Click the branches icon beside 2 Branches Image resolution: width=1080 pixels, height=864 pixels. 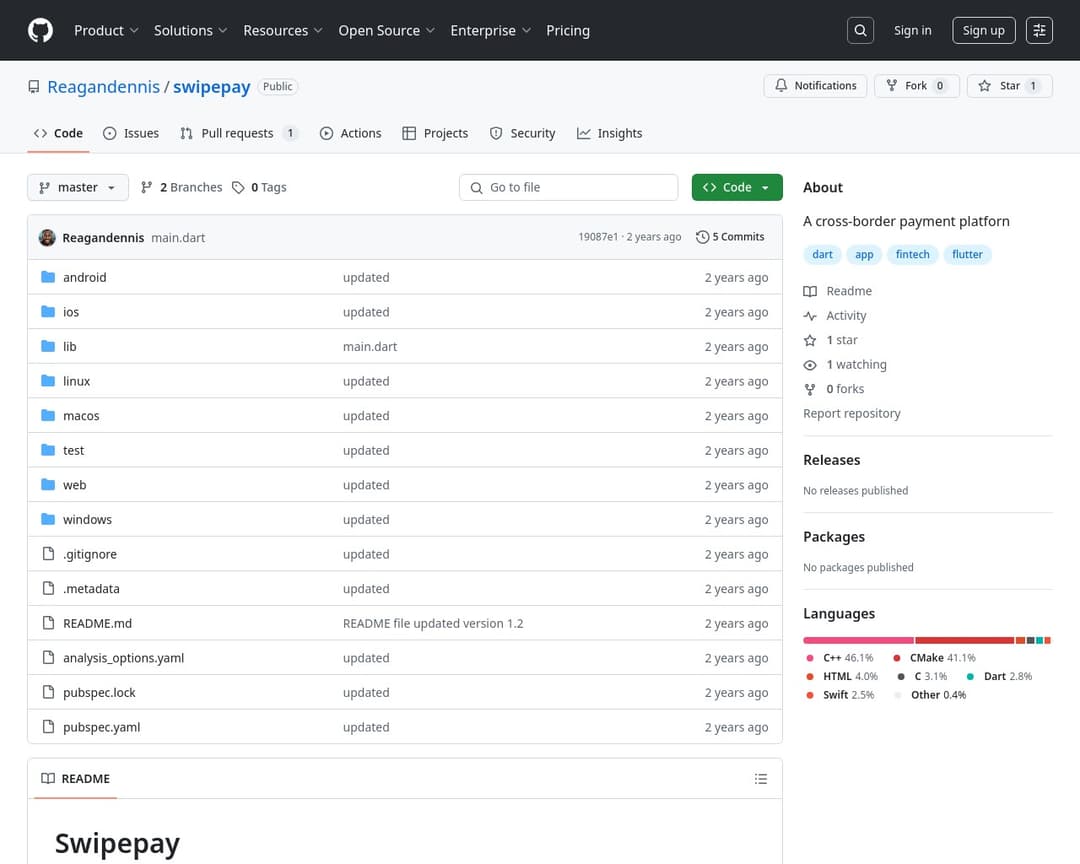pos(146,187)
